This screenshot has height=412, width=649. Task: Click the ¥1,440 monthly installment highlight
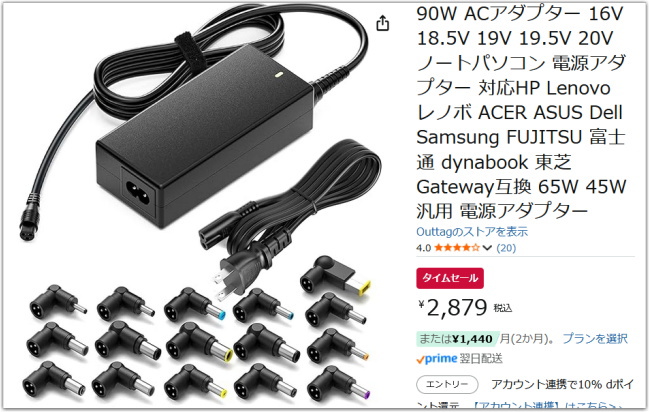(457, 339)
